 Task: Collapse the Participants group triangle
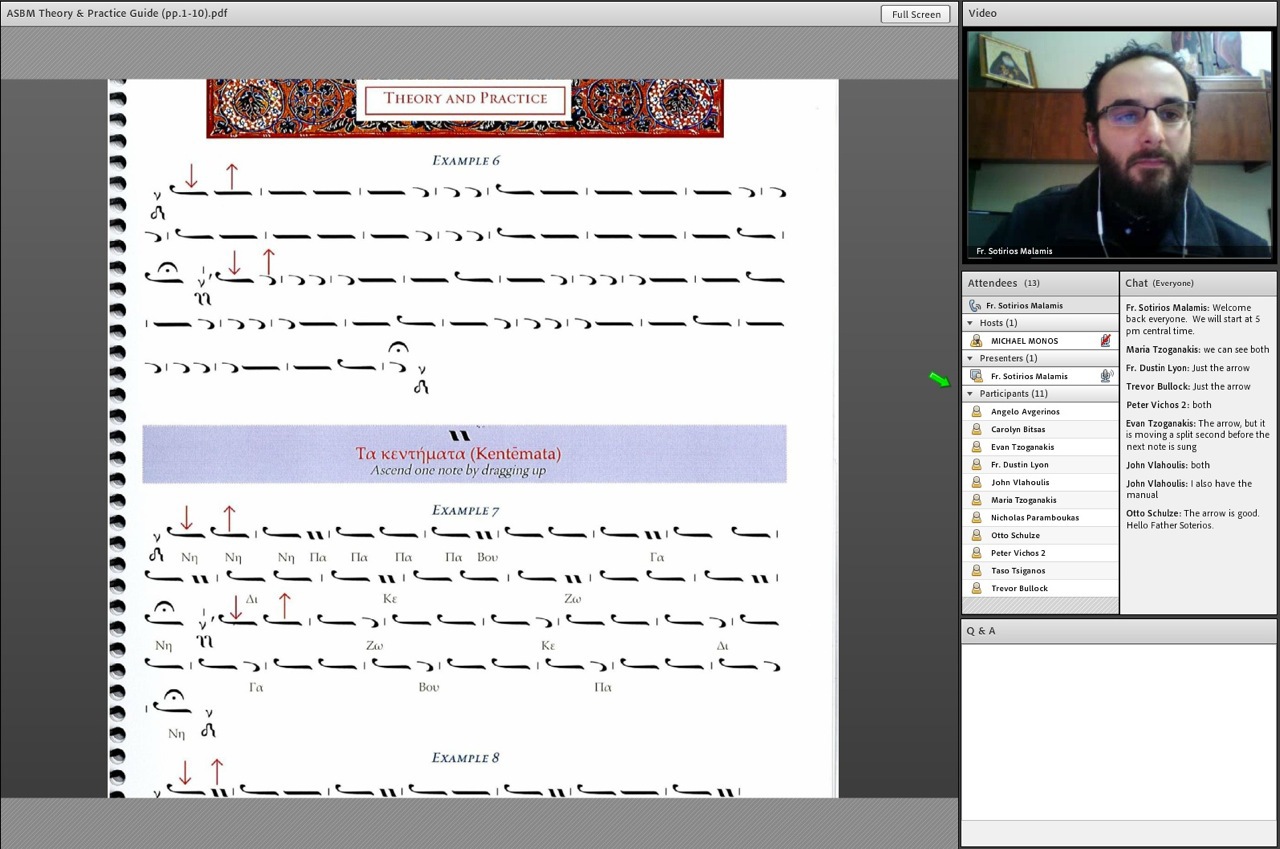tap(970, 394)
